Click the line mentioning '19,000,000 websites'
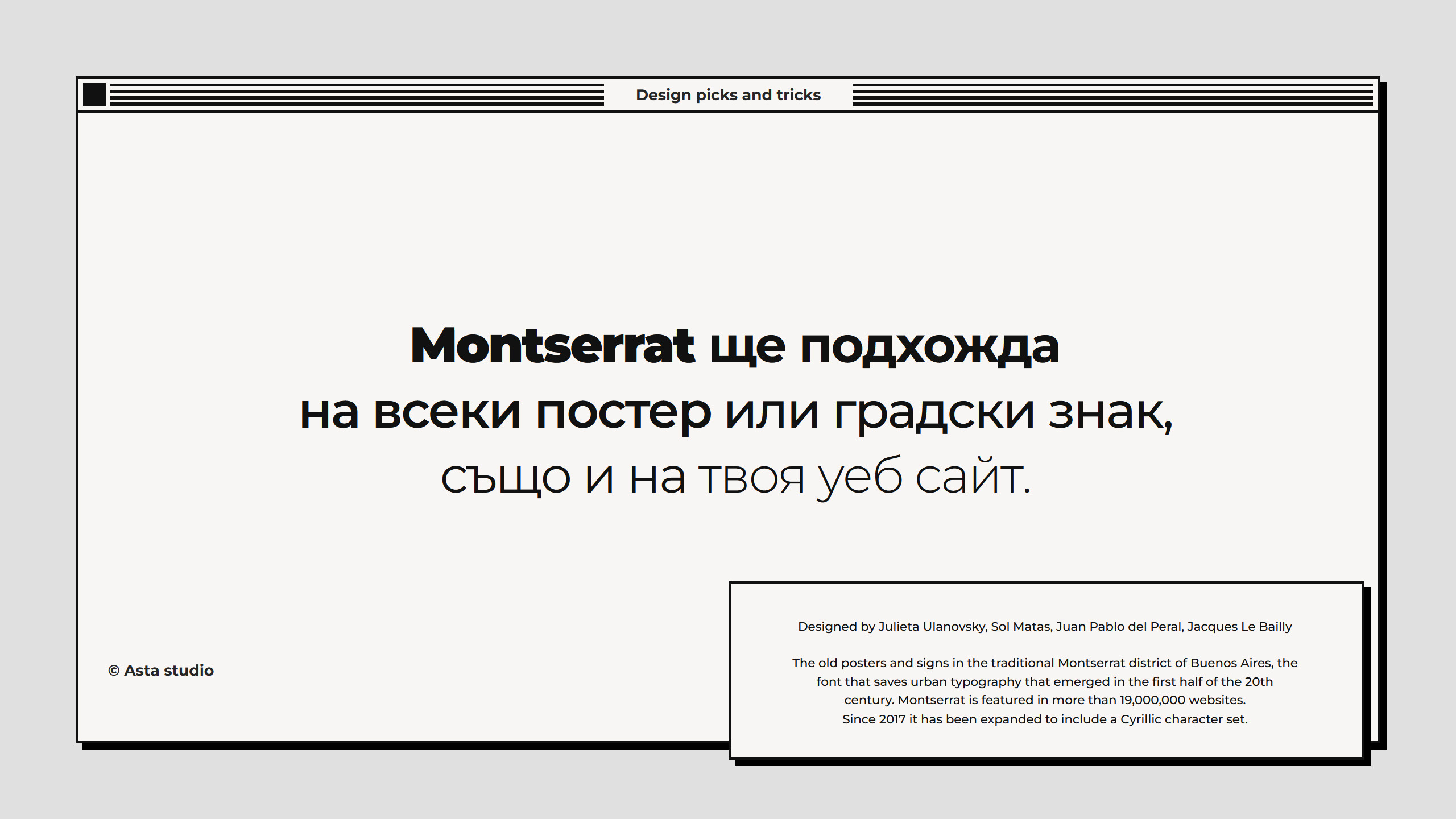This screenshot has width=1456, height=819. pos(1045,700)
